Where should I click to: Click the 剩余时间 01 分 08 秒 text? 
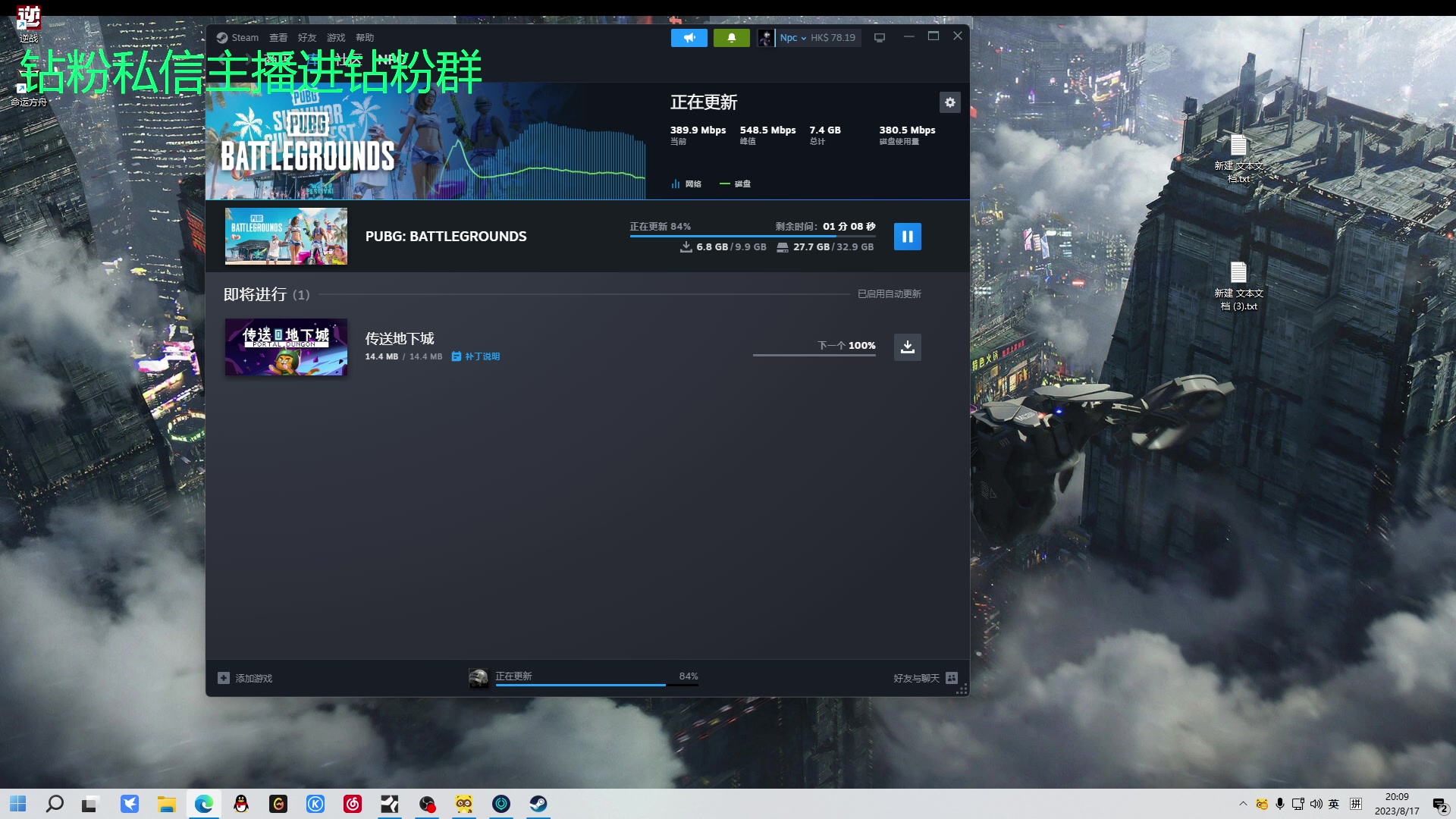825,227
